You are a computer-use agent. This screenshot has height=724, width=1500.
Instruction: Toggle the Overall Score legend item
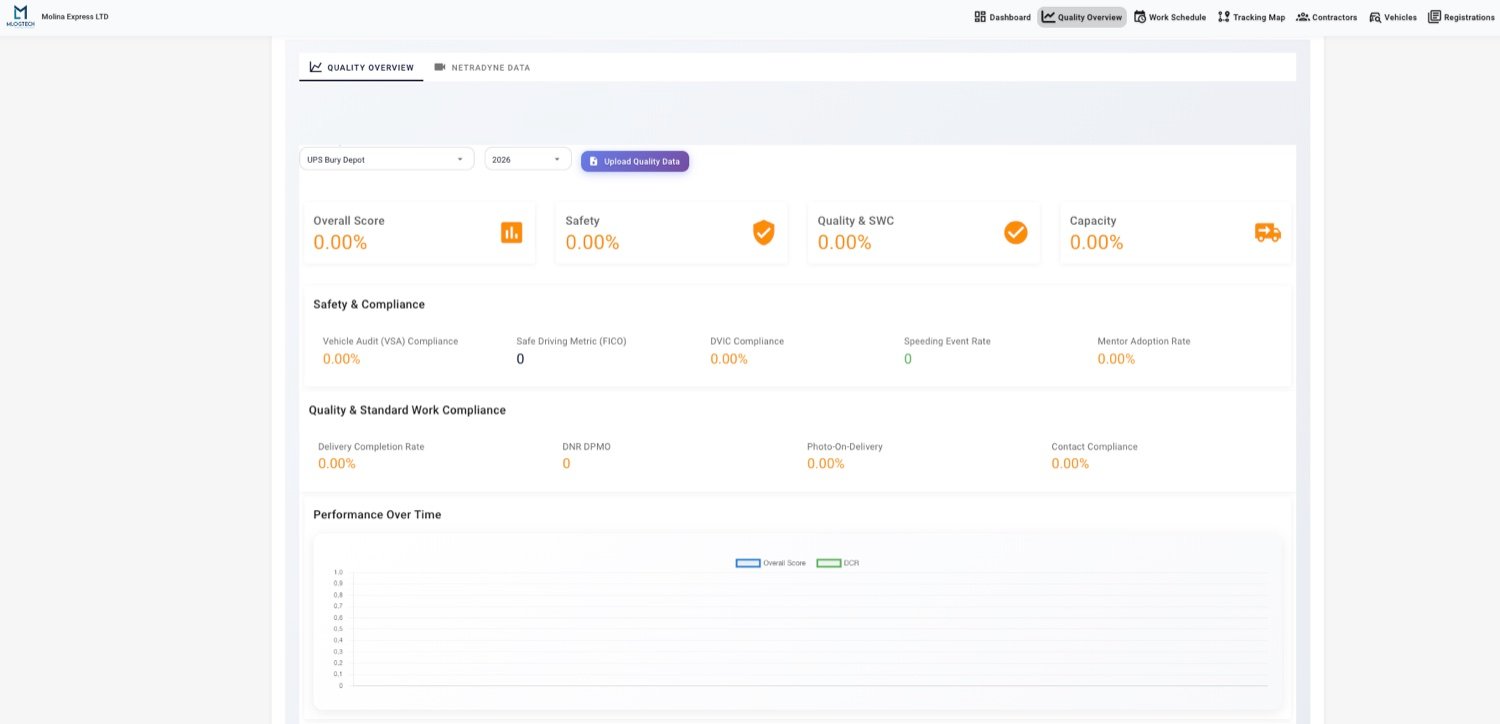(771, 563)
